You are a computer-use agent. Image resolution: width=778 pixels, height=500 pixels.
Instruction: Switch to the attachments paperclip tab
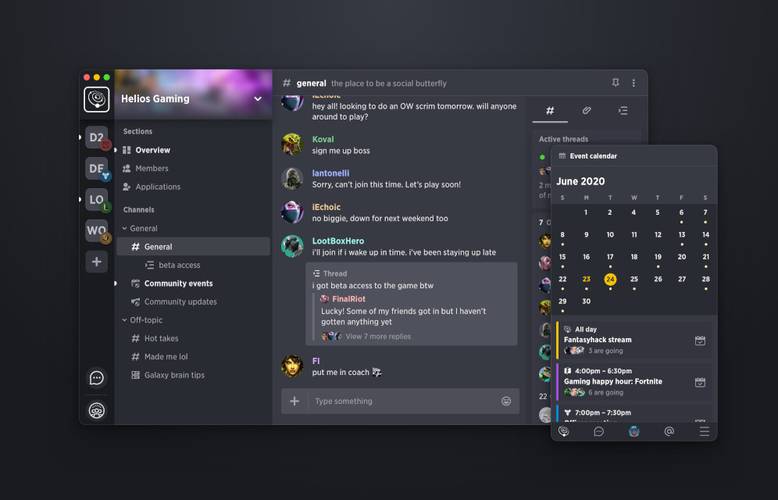coord(586,111)
